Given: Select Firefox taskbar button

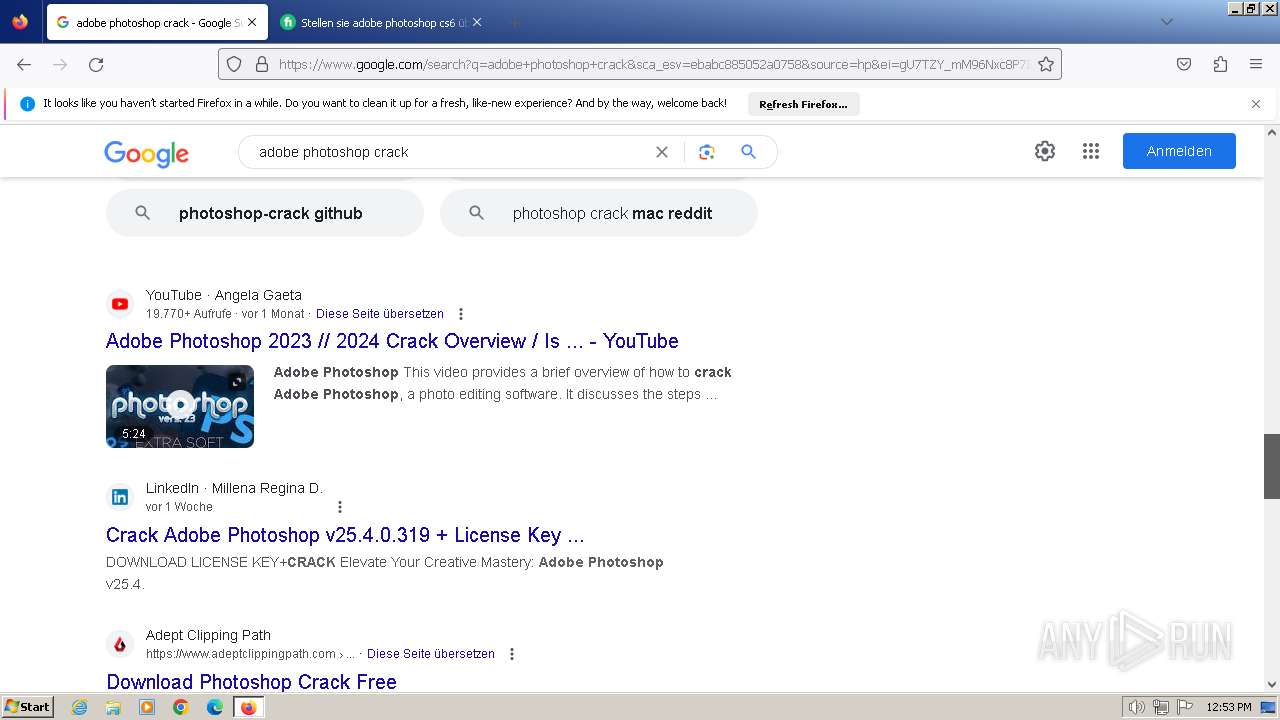Looking at the screenshot, I should 249,707.
